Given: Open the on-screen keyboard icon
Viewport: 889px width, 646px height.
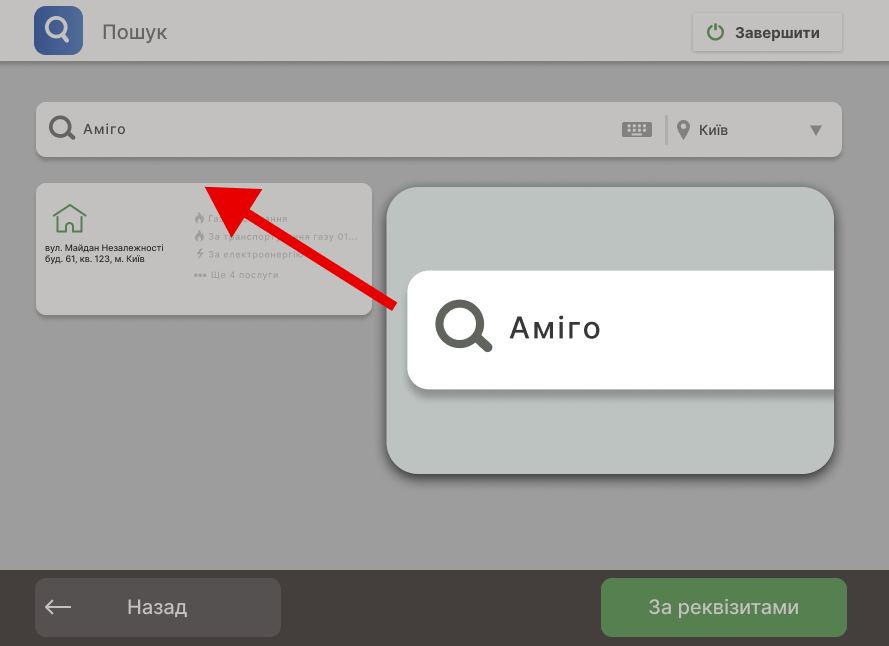Looking at the screenshot, I should click(x=637, y=129).
